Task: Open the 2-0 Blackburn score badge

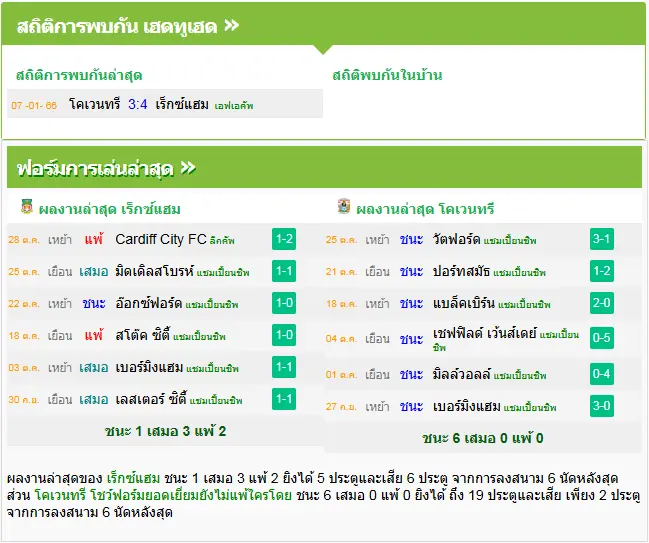Action: coord(601,303)
